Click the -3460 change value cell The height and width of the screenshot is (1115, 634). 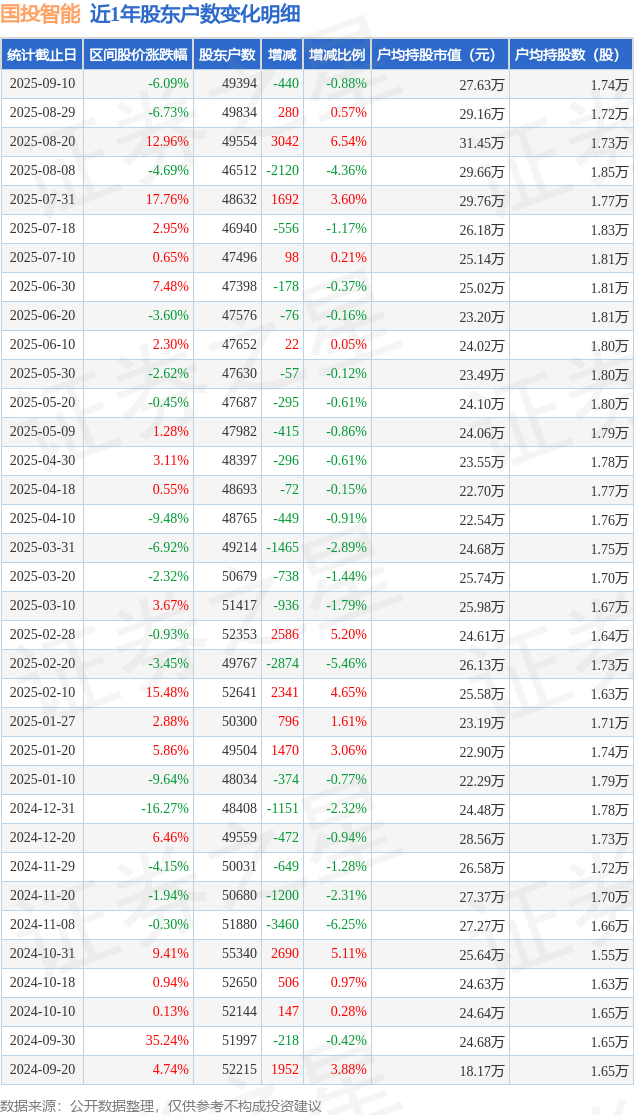[281, 924]
